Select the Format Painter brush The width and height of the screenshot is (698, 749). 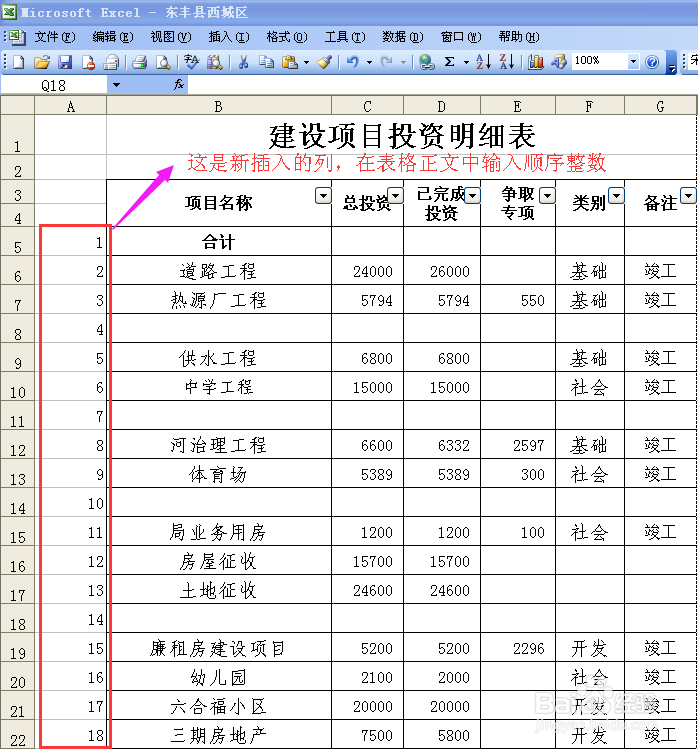325,62
